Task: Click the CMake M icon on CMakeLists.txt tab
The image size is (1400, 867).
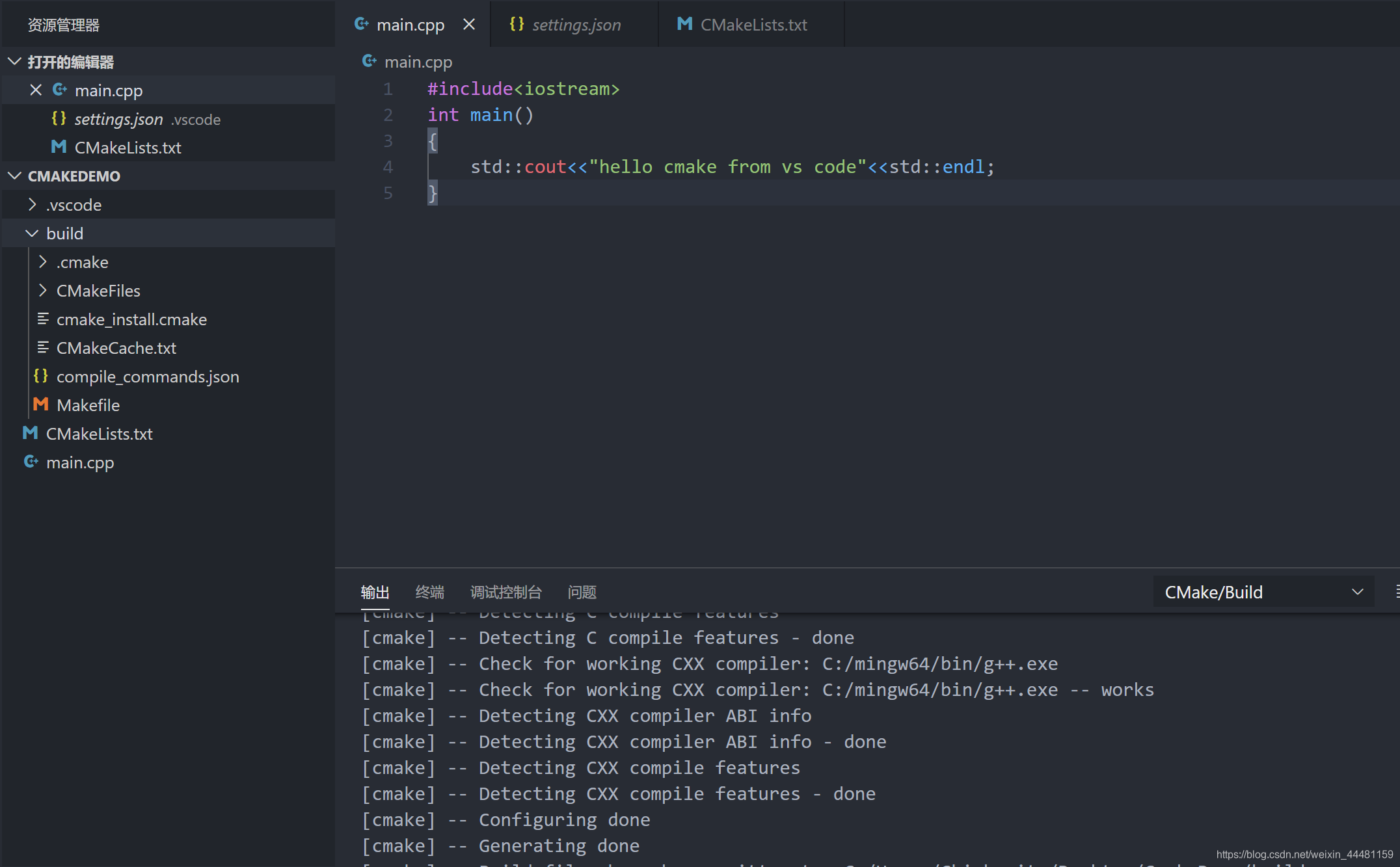Action: click(x=684, y=24)
